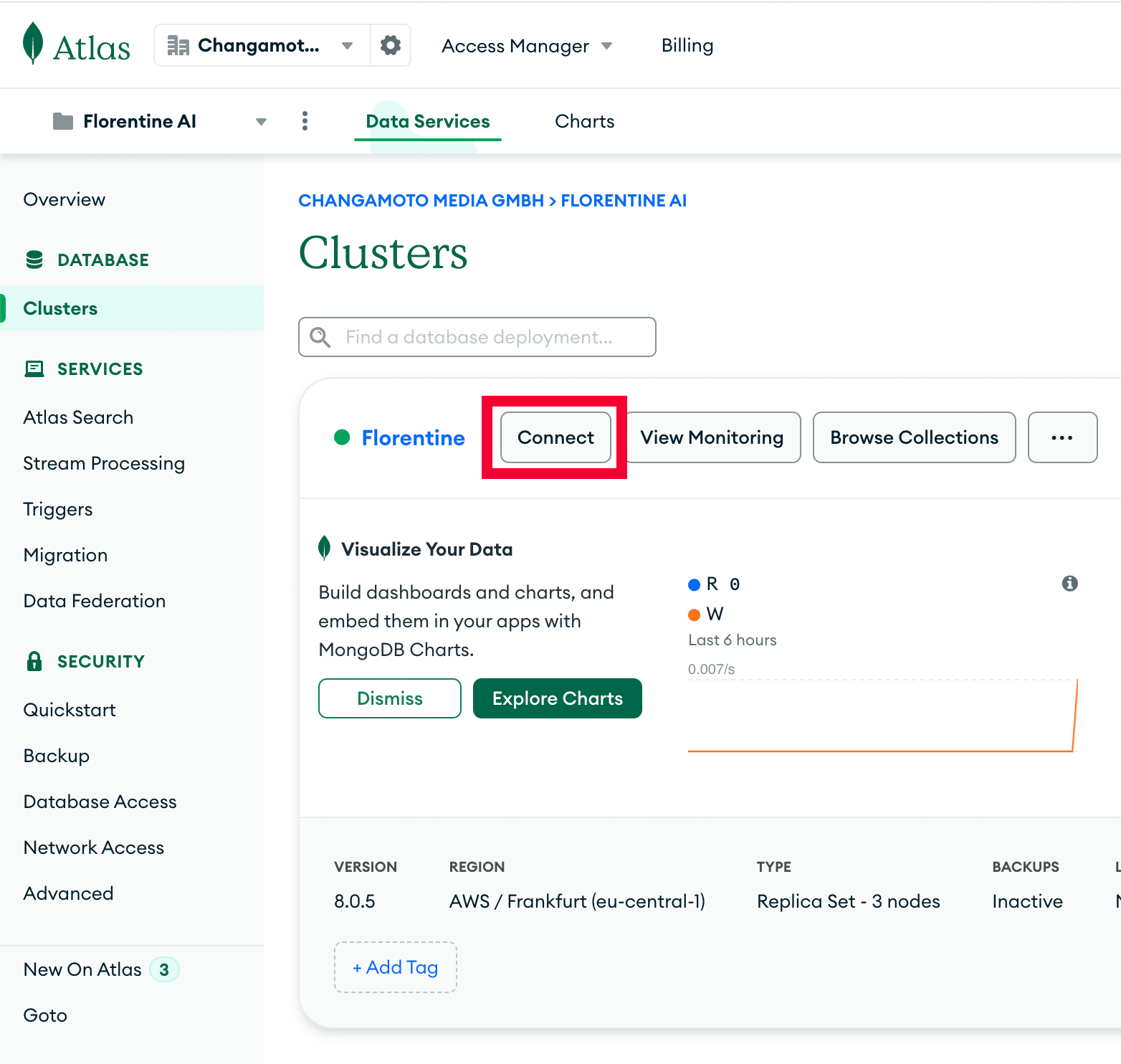Open Stream Processing in the sidebar
Image resolution: width=1121 pixels, height=1064 pixels.
click(104, 463)
